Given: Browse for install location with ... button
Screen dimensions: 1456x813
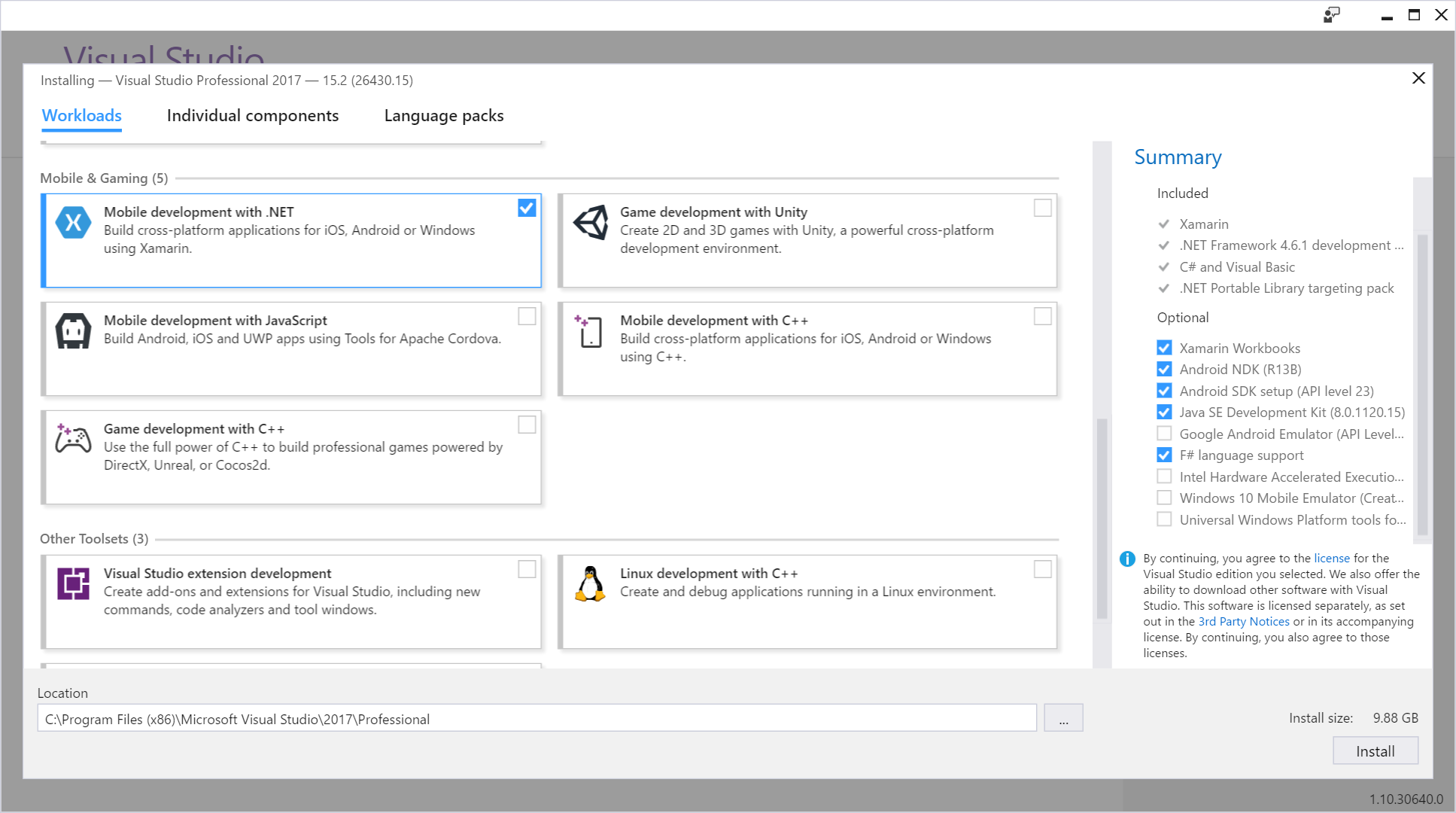Looking at the screenshot, I should click(1063, 718).
